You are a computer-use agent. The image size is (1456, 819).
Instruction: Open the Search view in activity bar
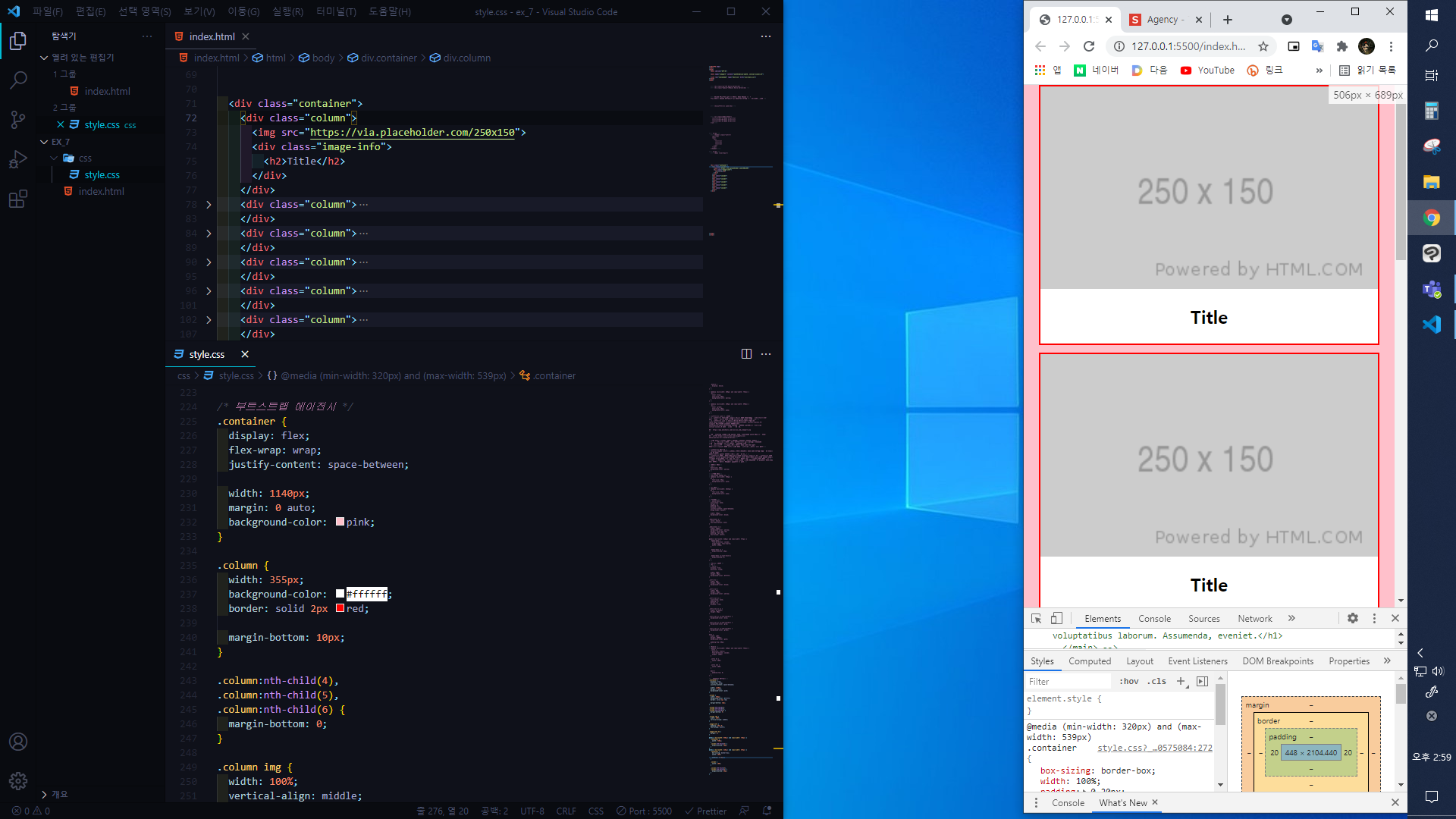pos(18,80)
